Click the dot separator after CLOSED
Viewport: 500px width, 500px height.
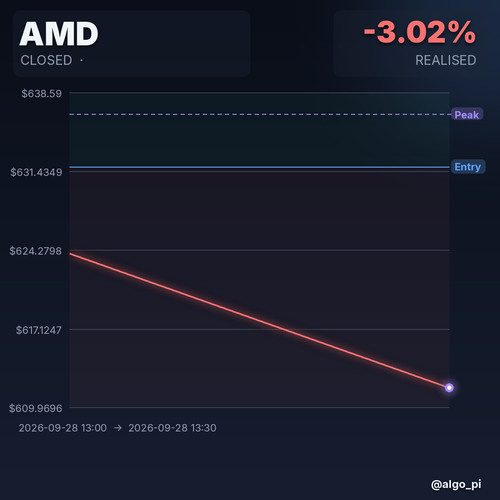tap(81, 60)
